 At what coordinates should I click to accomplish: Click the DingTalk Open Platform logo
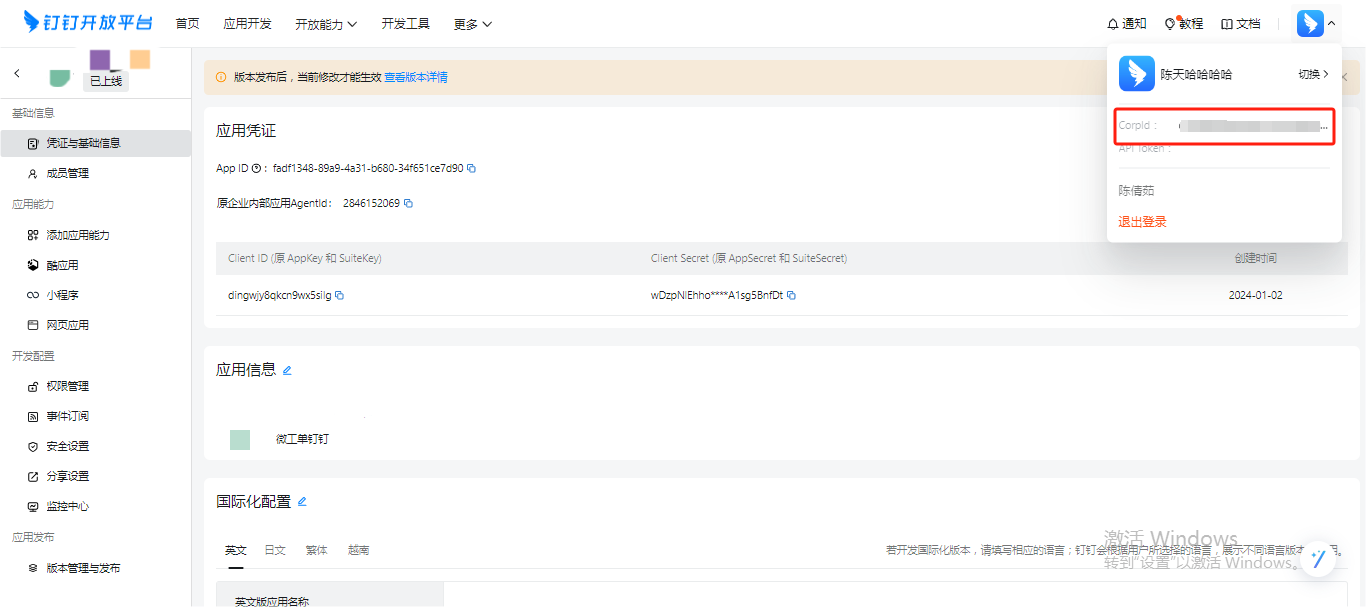(x=88, y=23)
